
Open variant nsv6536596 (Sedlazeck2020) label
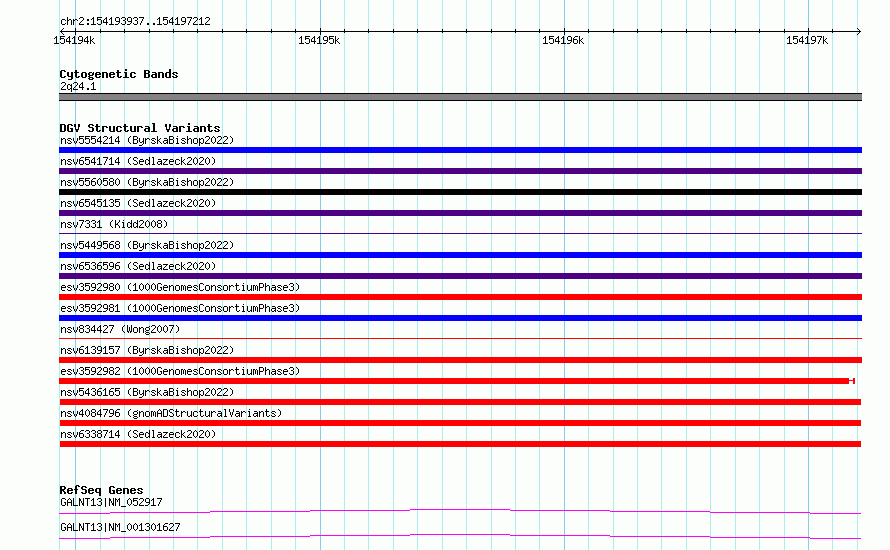(138, 266)
